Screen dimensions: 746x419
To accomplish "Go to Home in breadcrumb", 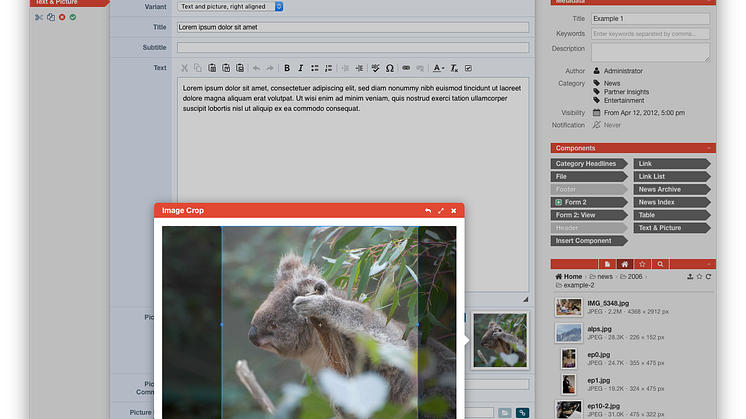I will tap(569, 276).
